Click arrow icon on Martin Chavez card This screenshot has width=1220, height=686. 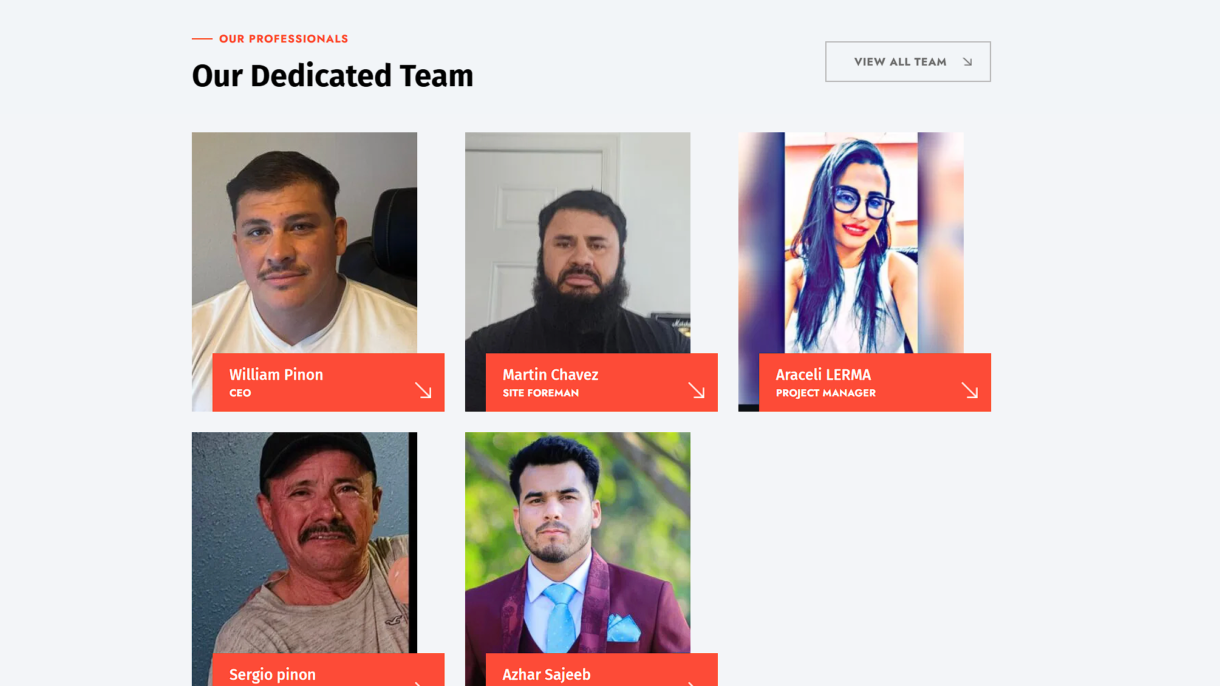click(x=696, y=390)
